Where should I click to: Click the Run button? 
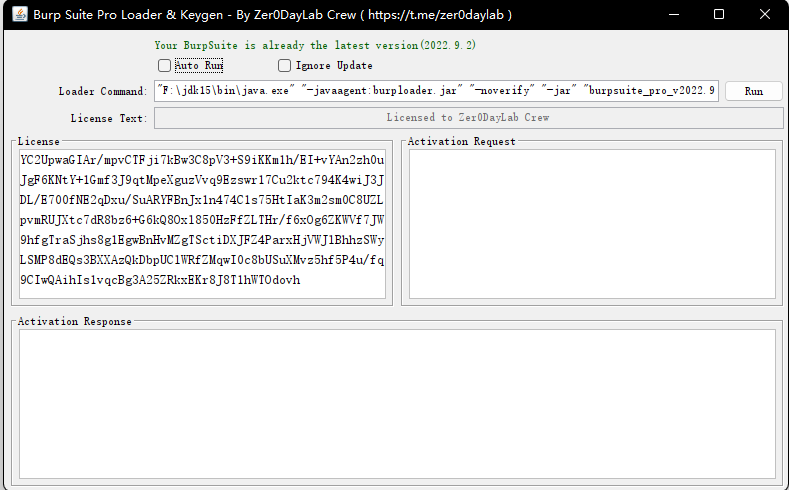tap(753, 91)
